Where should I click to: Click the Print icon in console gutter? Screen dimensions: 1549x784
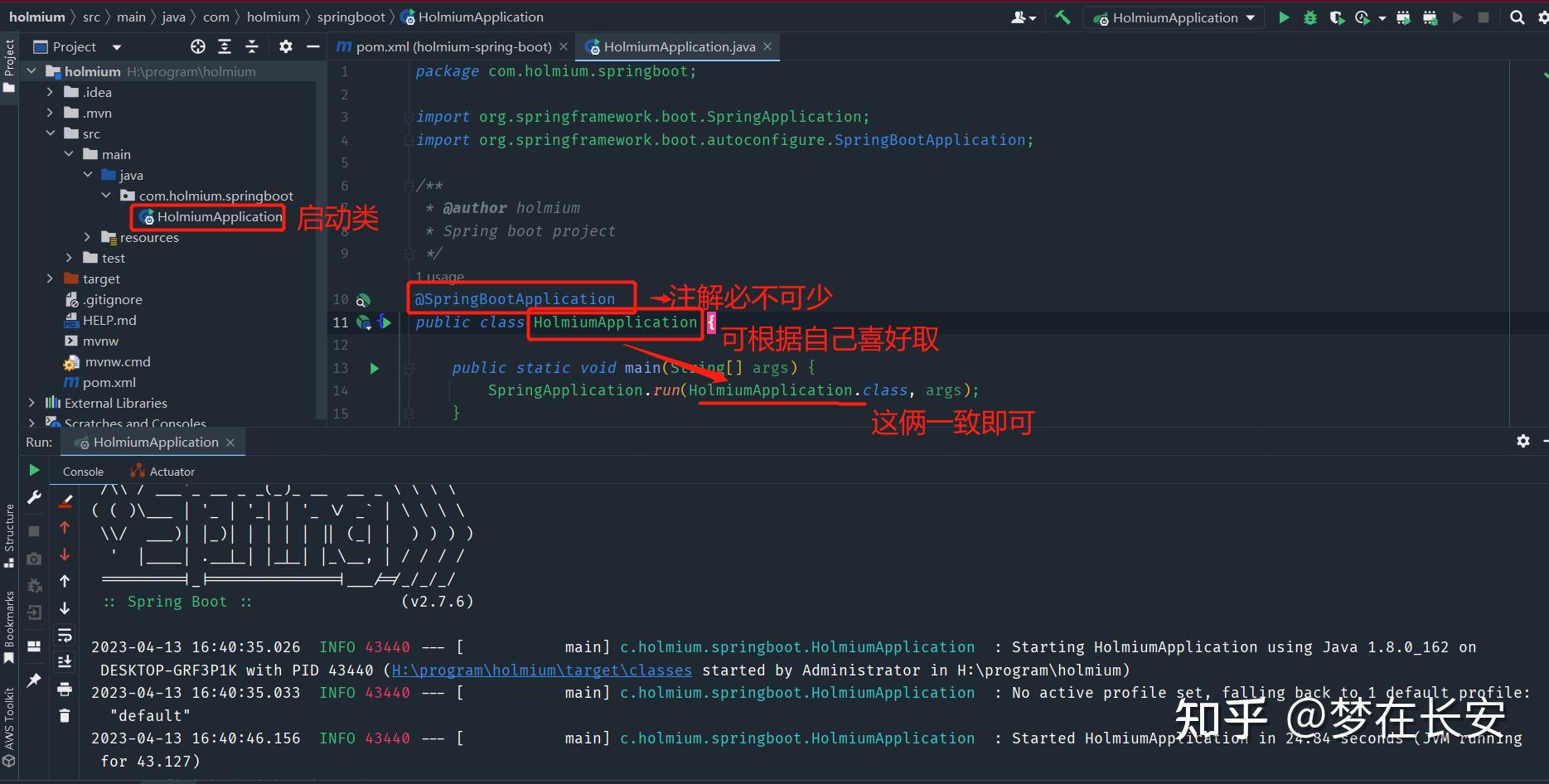click(65, 689)
